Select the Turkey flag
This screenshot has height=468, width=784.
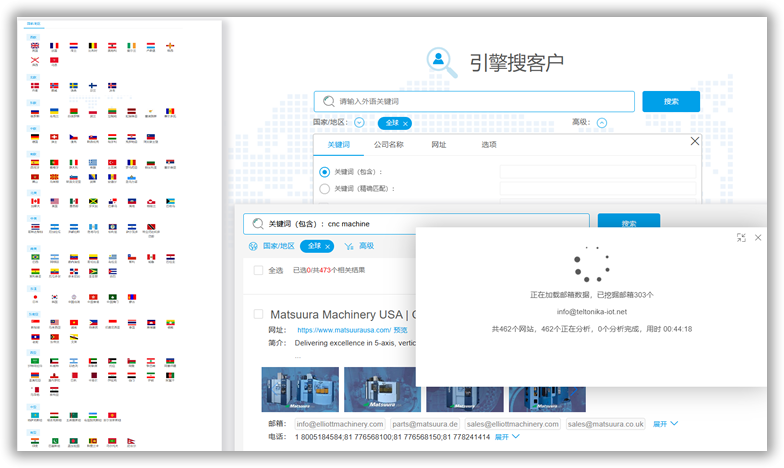coord(112,162)
